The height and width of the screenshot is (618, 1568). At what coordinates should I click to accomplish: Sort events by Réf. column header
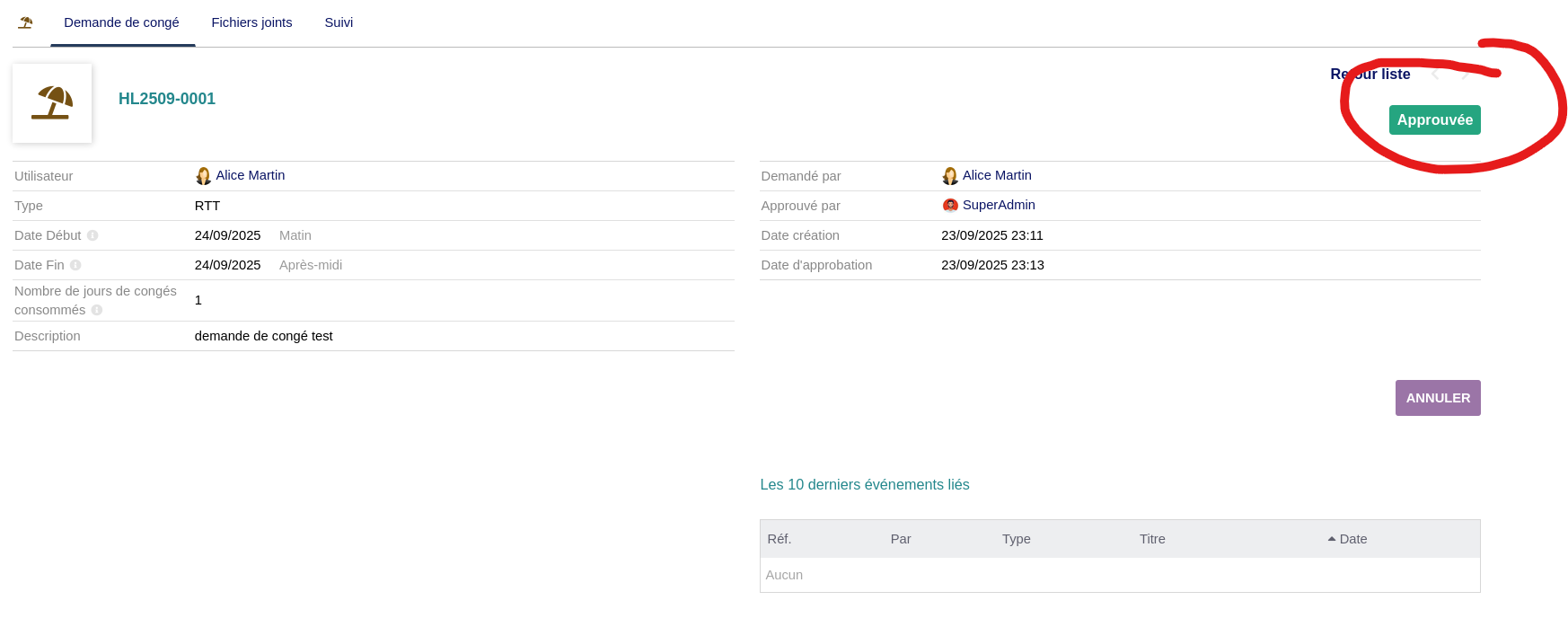[x=779, y=539]
